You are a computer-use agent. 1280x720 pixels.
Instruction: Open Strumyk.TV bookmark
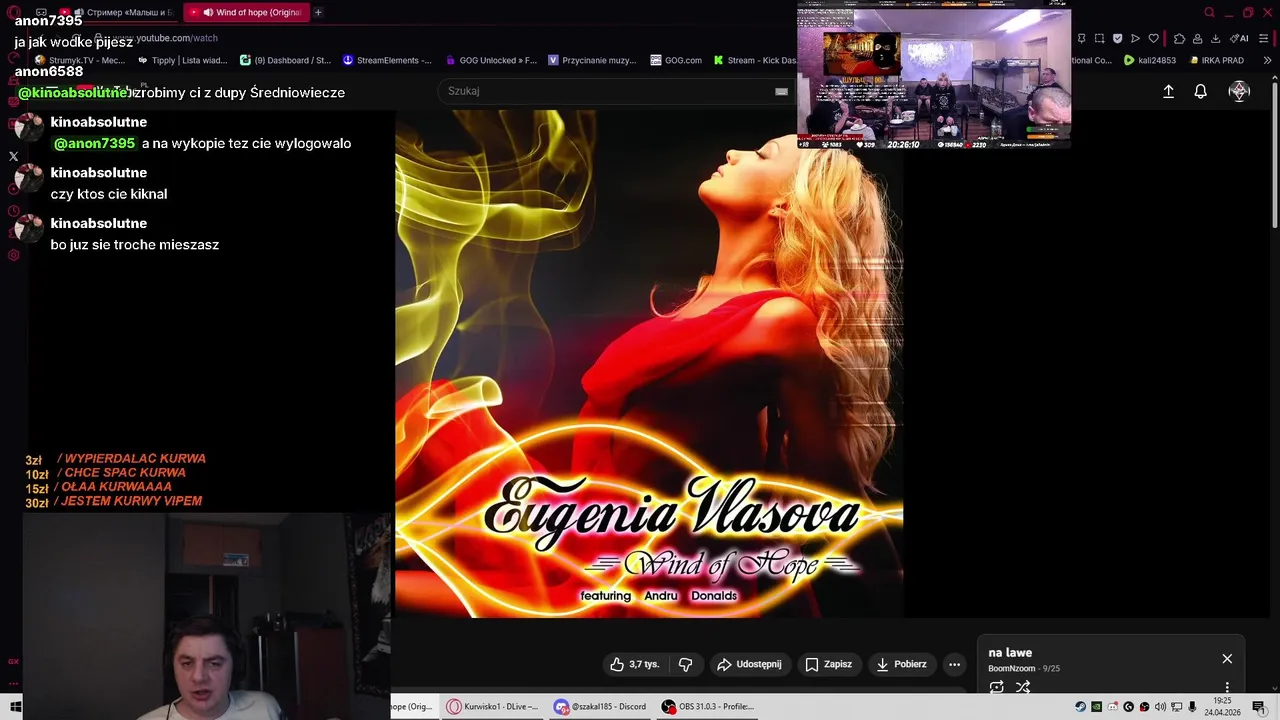pos(80,60)
